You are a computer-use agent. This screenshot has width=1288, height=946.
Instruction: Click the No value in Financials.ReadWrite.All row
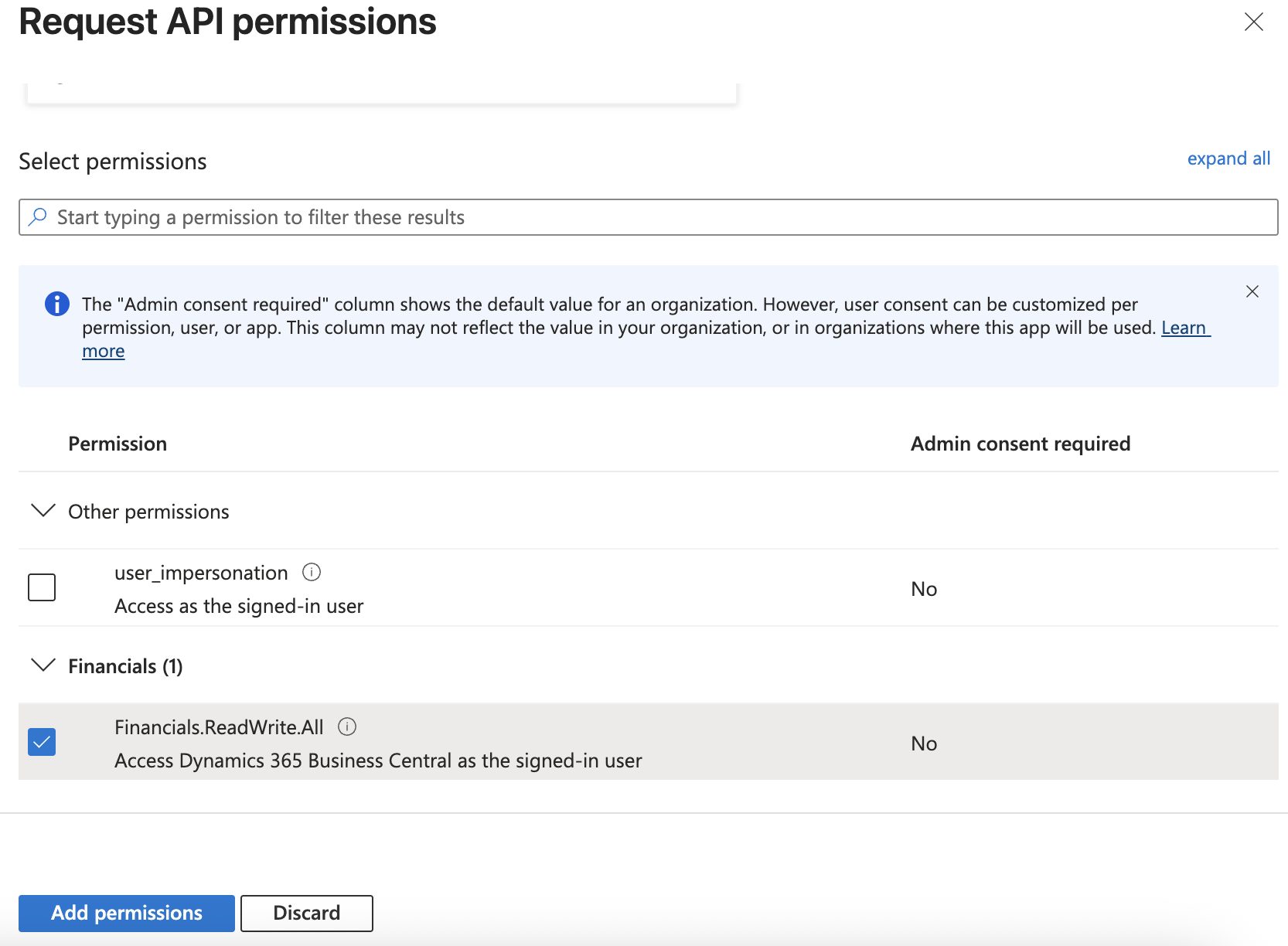click(x=924, y=744)
